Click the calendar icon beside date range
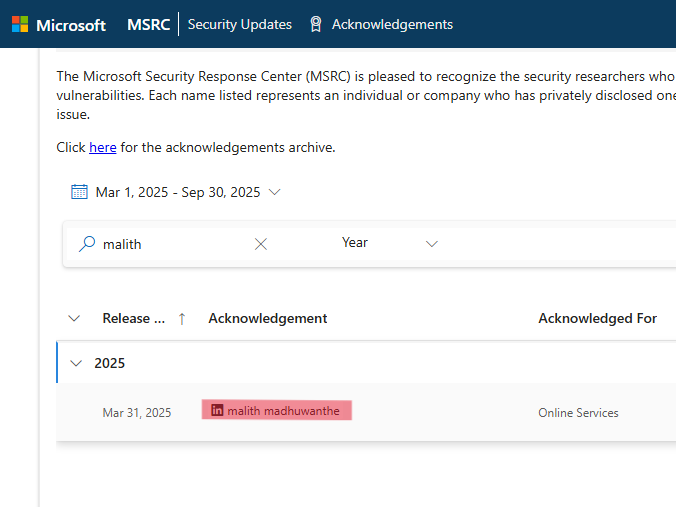 (x=79, y=192)
